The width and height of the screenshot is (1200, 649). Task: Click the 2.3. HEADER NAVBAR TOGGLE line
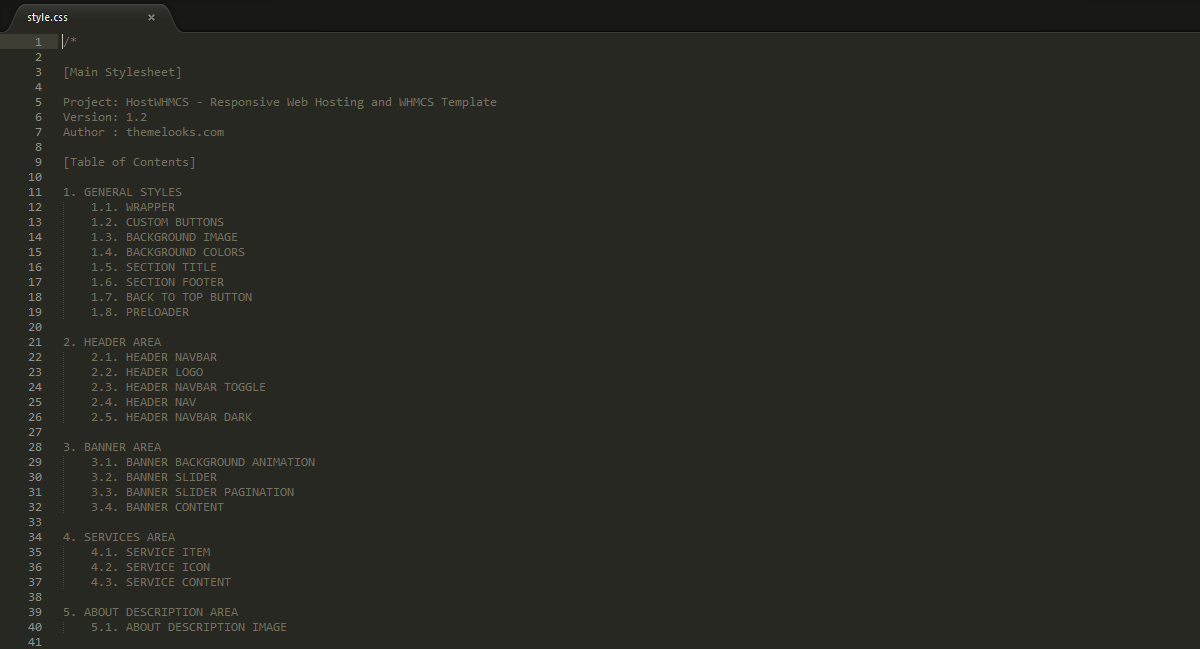coord(178,387)
